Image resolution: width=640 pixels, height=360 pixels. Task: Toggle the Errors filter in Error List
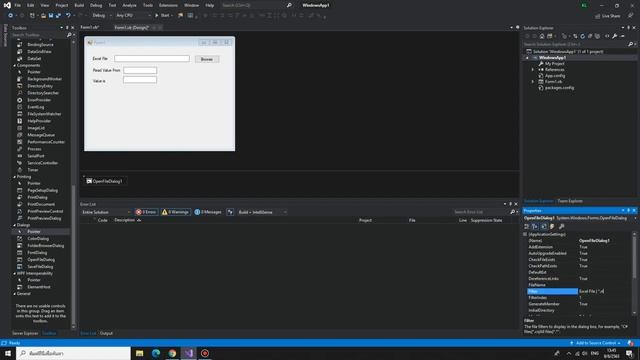point(146,212)
